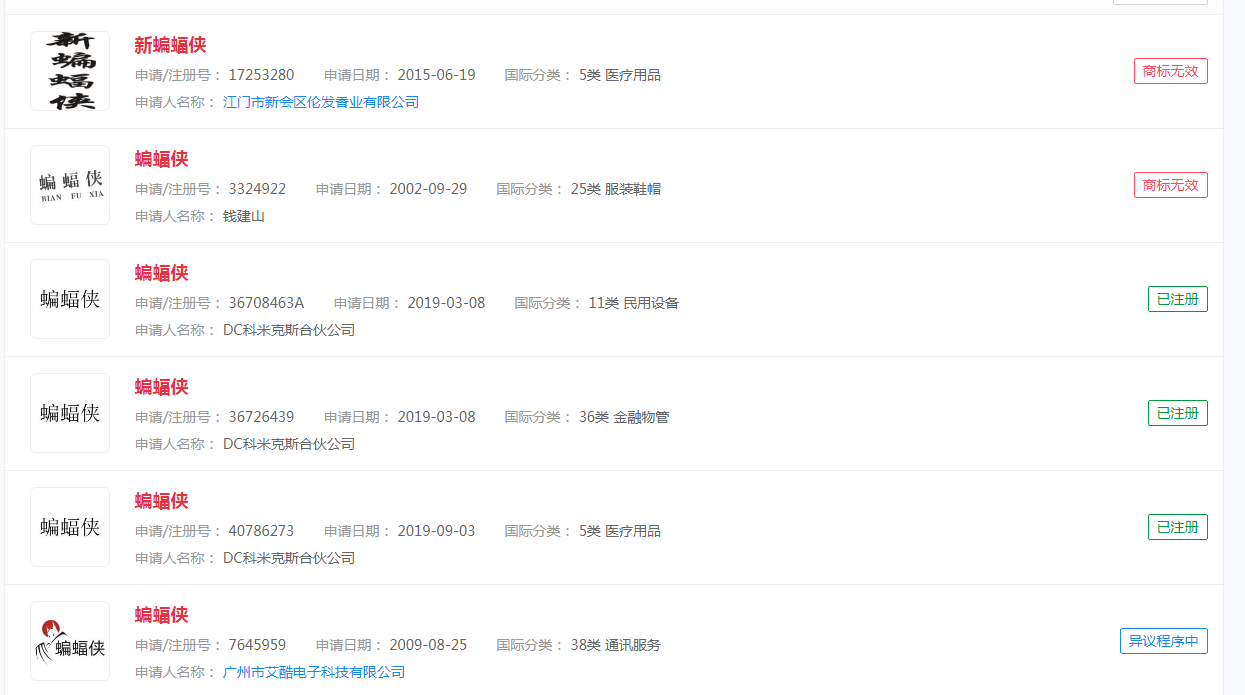Click DC科米克斯合伙公司 on 36726439 row
The height and width of the screenshot is (695, 1245).
click(289, 444)
